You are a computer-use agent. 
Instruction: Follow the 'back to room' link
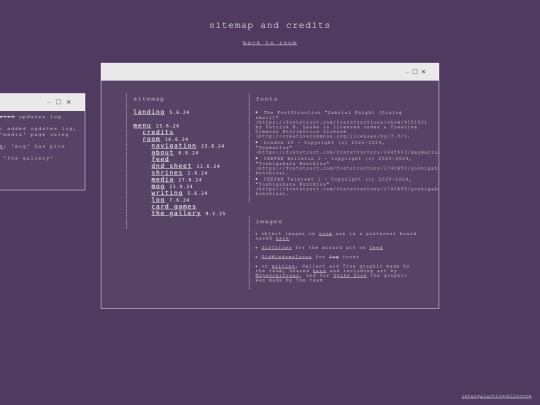[270, 43]
